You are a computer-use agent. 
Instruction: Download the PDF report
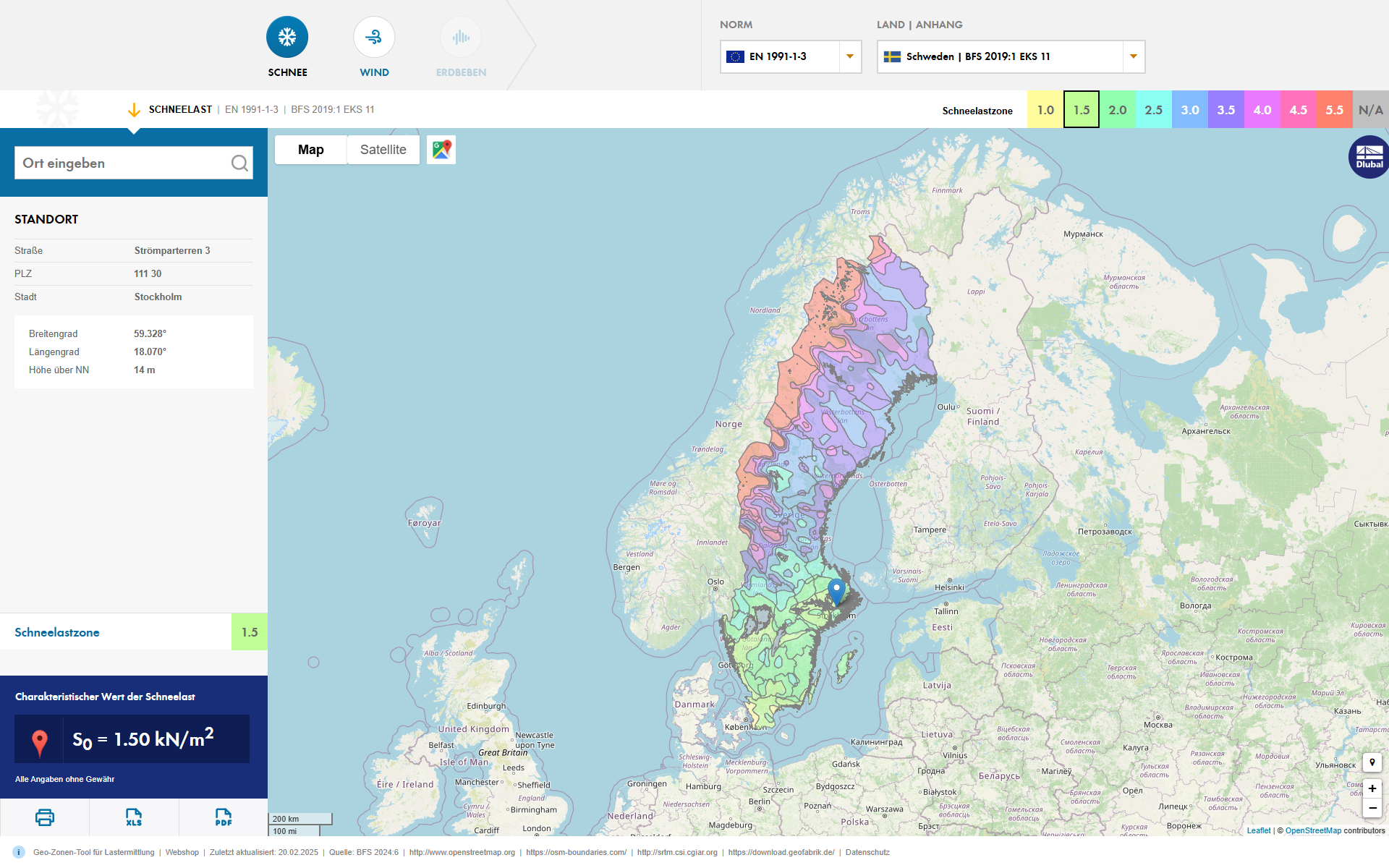(x=222, y=817)
